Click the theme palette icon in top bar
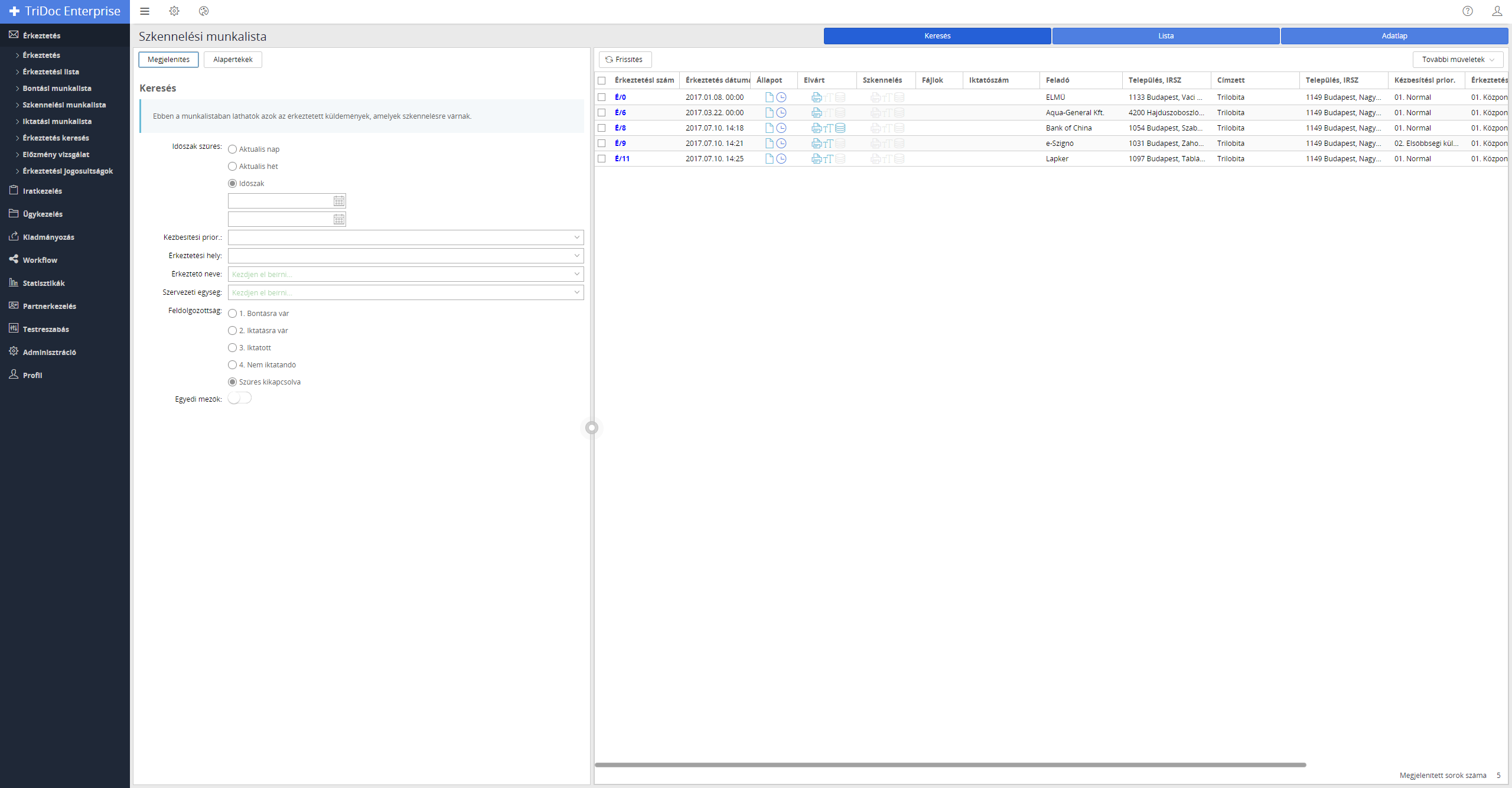Viewport: 1512px width, 788px height. (x=204, y=11)
